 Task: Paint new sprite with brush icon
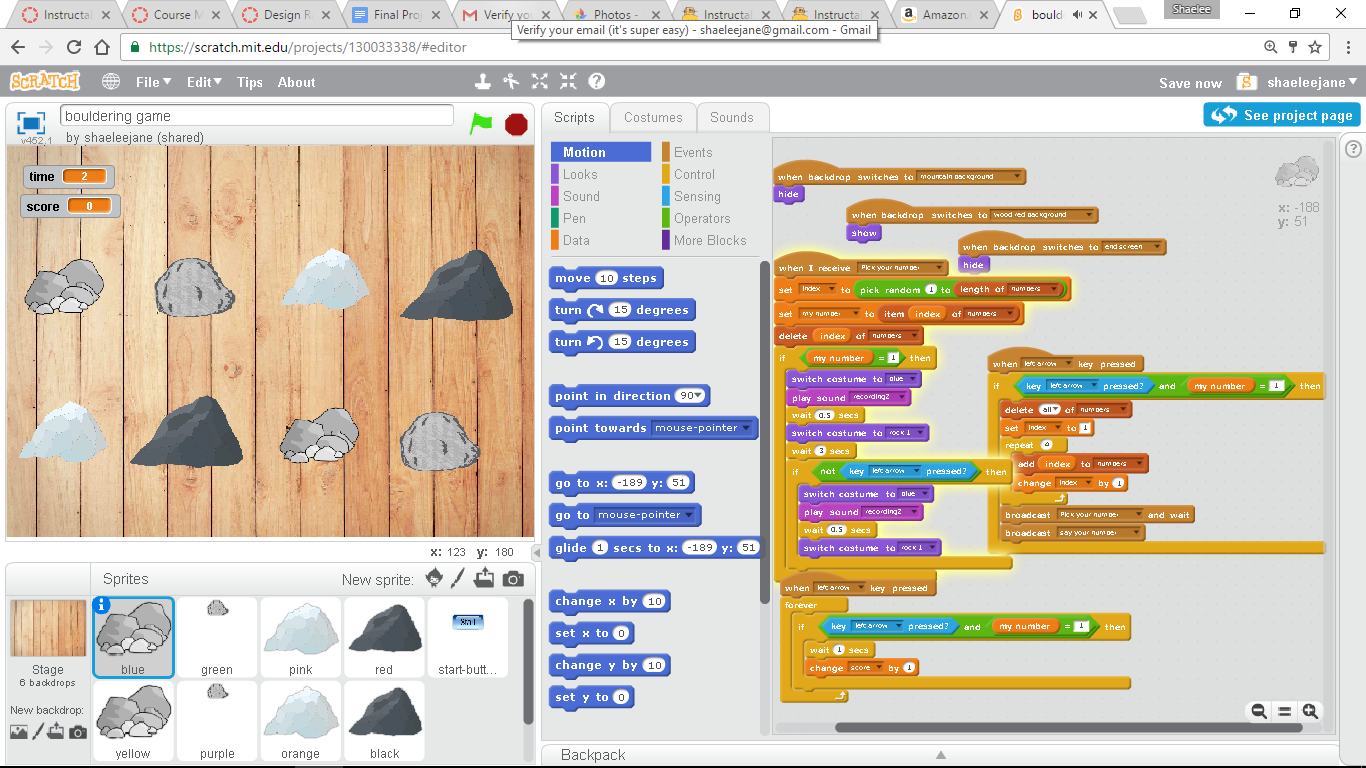coord(458,578)
